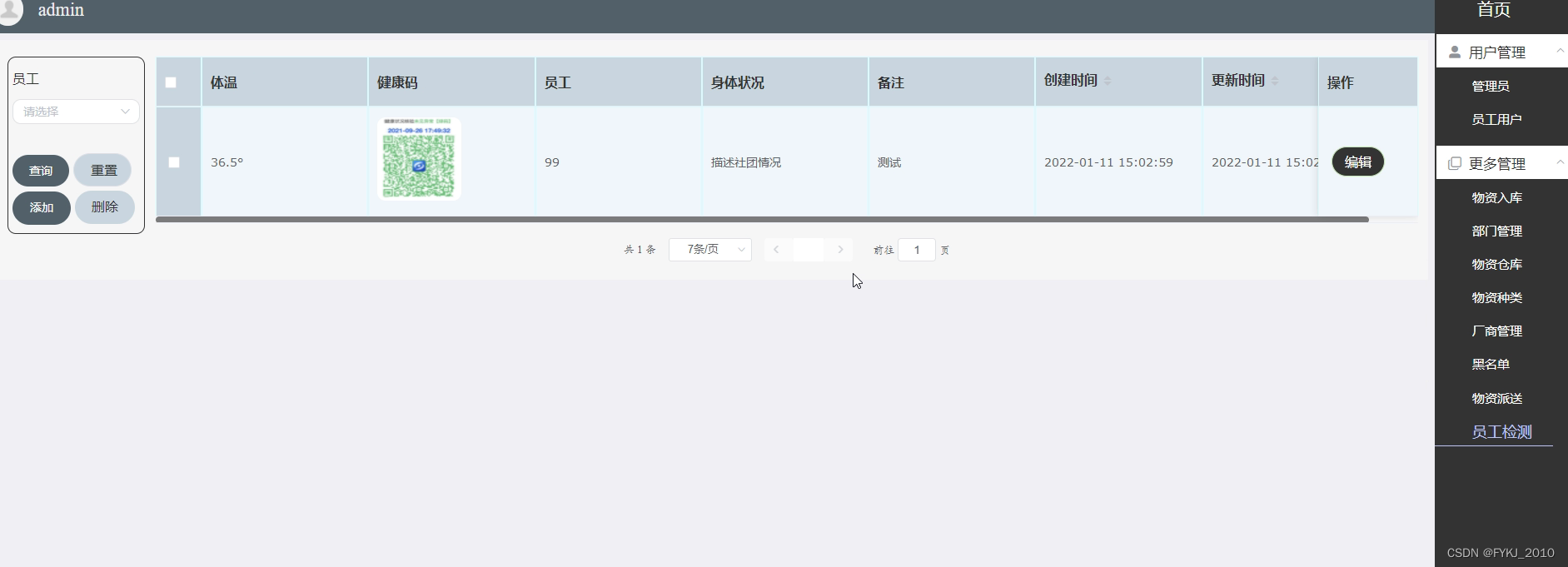
Task: Click the 重置 button
Action: coord(103,170)
